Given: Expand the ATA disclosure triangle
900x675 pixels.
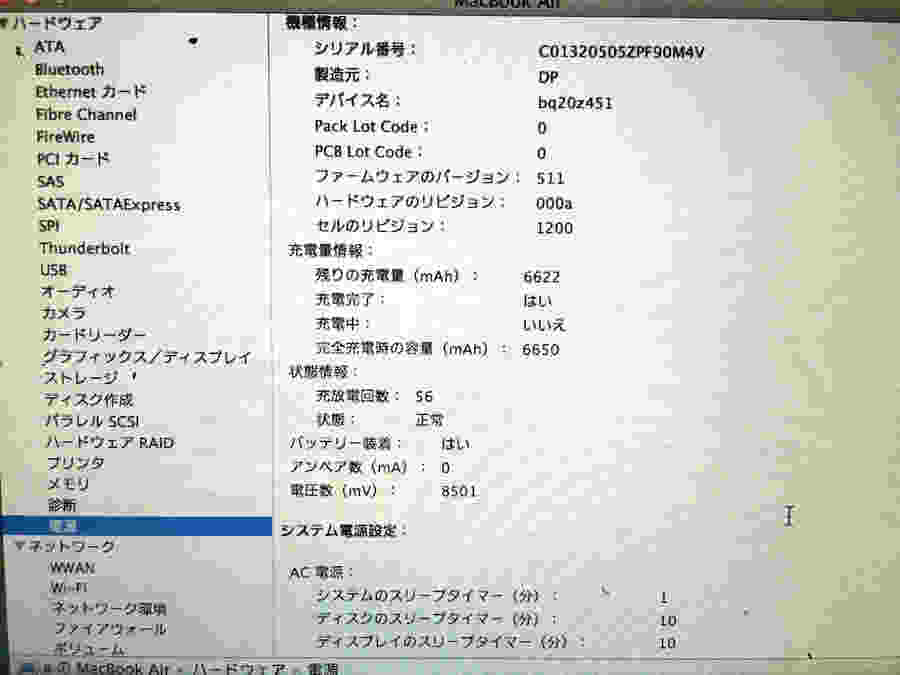Looking at the screenshot, I should coord(18,48).
